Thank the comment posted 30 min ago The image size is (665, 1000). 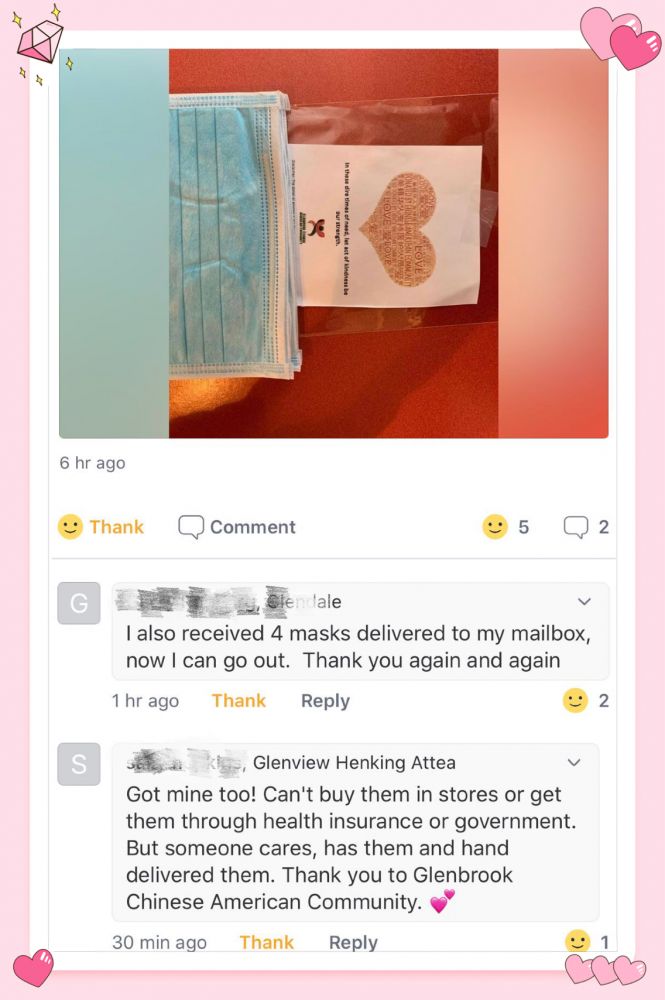pyautogui.click(x=267, y=942)
